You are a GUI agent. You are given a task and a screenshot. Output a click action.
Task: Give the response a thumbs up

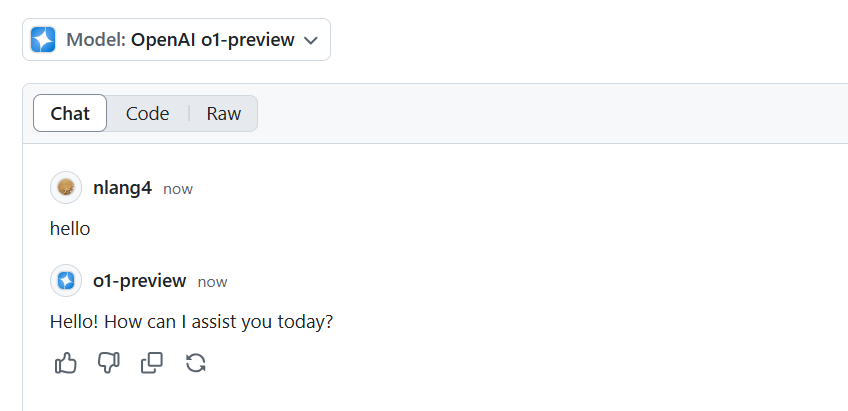[66, 363]
